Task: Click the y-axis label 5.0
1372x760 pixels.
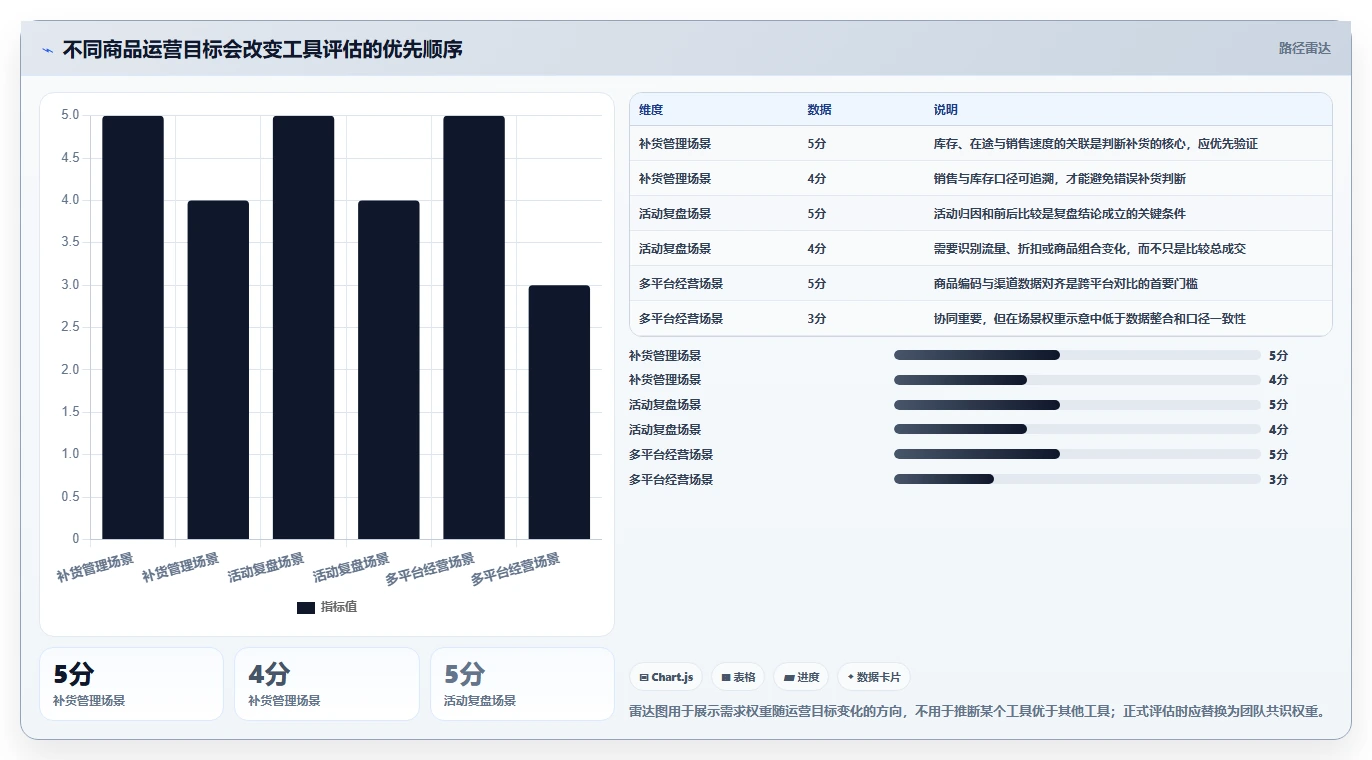Action: (x=70, y=115)
